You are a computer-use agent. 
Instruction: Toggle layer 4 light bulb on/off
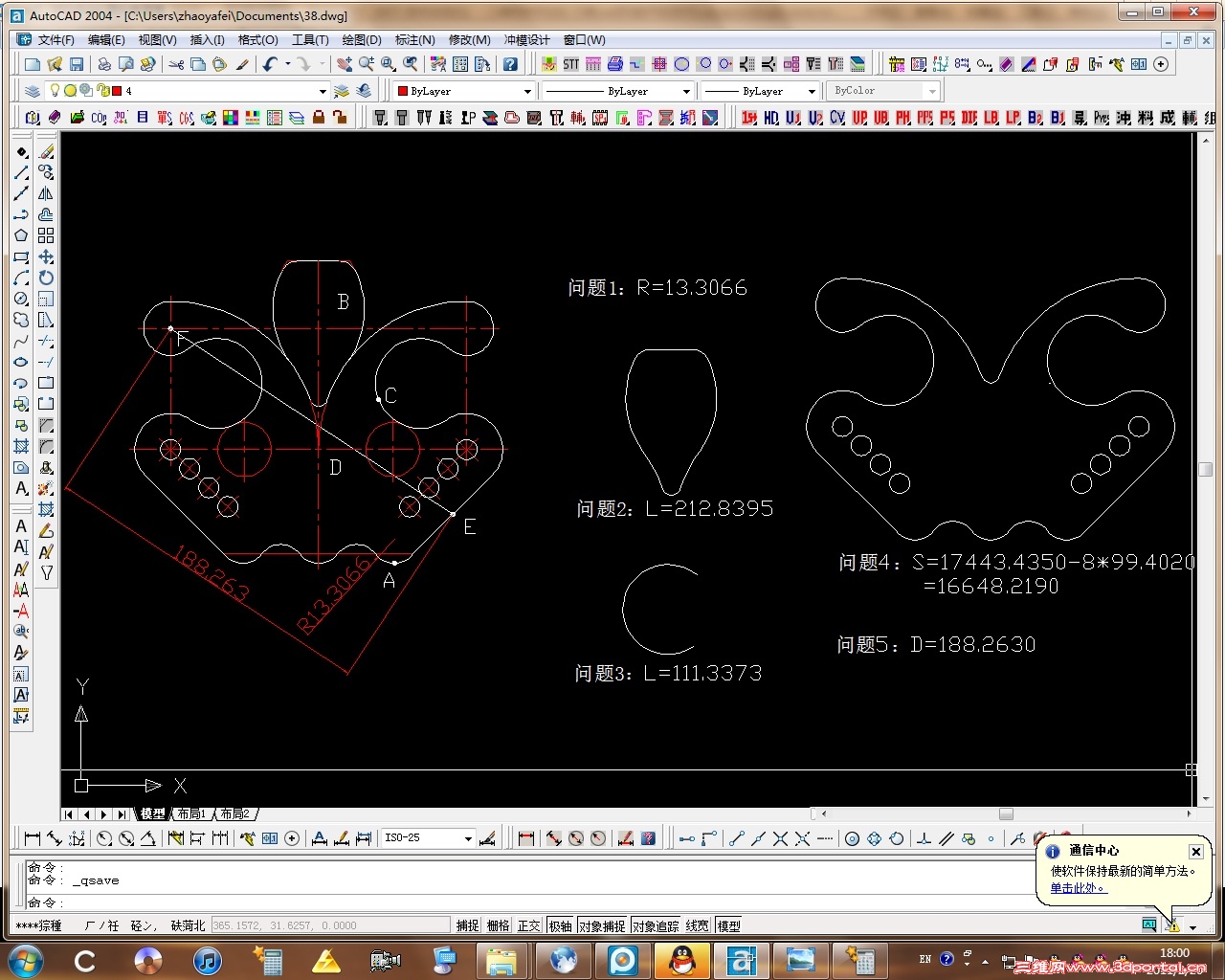pyautogui.click(x=56, y=90)
